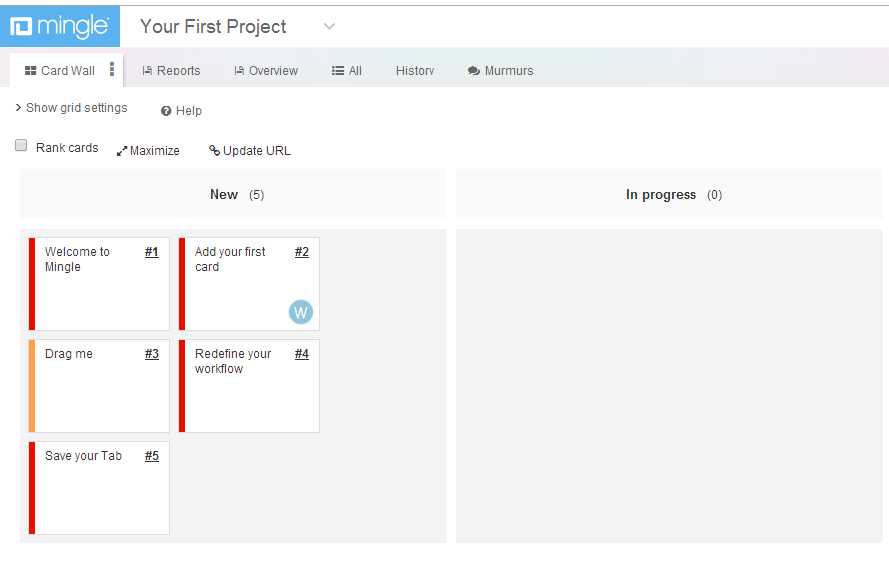Open card link #1
The image size is (889, 565).
click(x=151, y=252)
